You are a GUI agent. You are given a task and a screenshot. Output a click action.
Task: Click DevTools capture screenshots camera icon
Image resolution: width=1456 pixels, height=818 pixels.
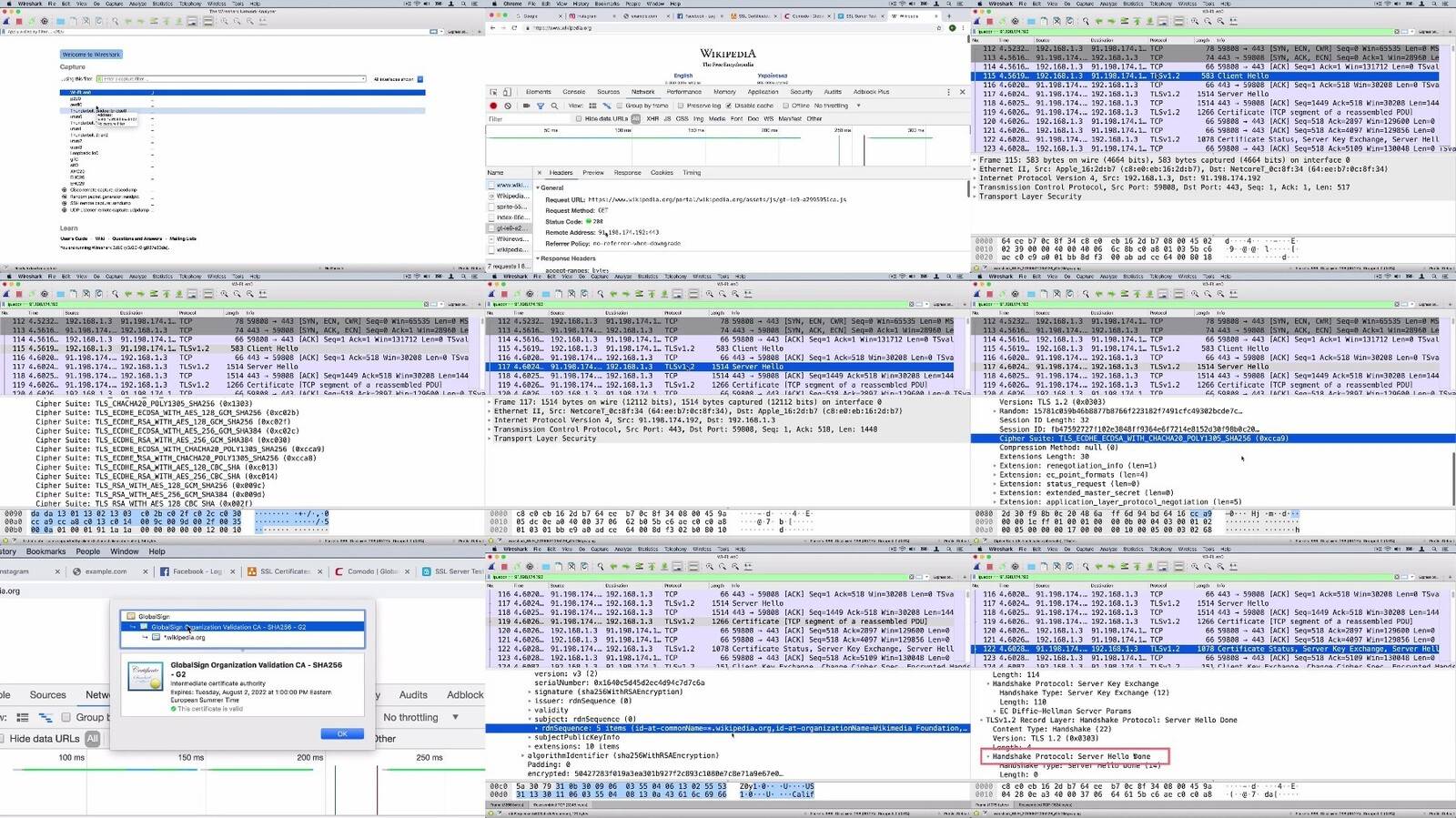click(x=526, y=106)
